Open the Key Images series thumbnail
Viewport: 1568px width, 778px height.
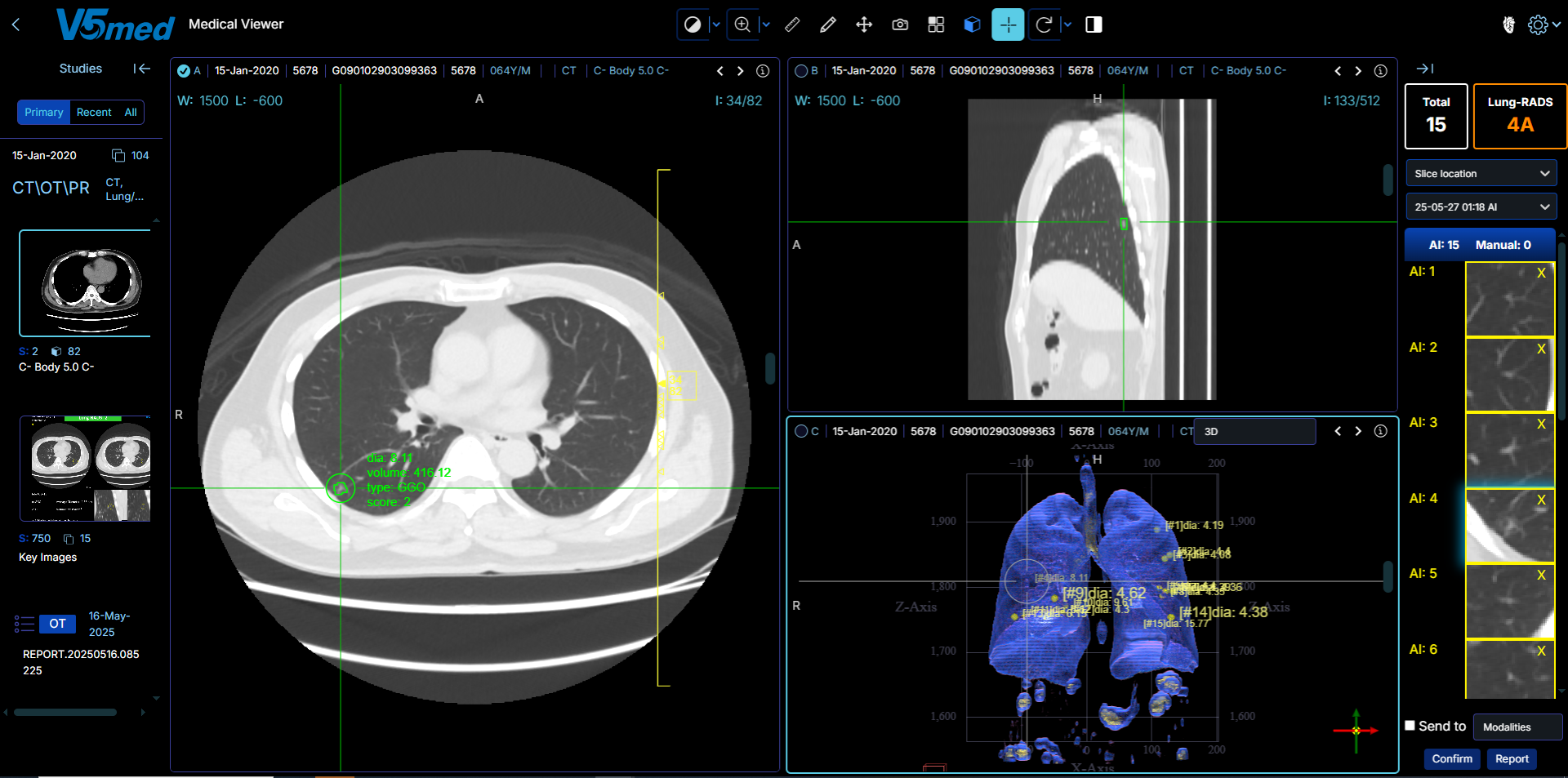tap(85, 468)
